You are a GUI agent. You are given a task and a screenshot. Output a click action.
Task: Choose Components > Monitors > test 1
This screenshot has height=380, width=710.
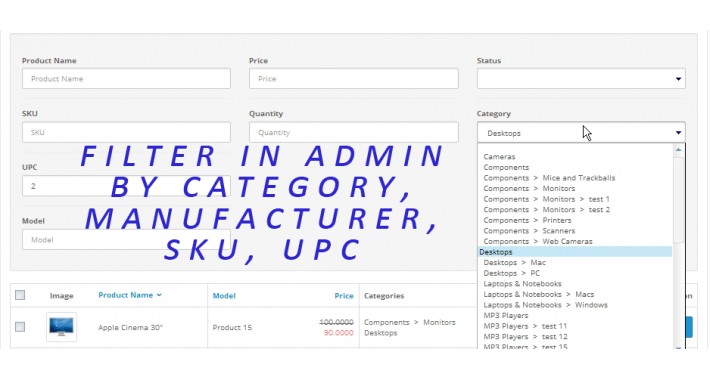tap(546, 199)
